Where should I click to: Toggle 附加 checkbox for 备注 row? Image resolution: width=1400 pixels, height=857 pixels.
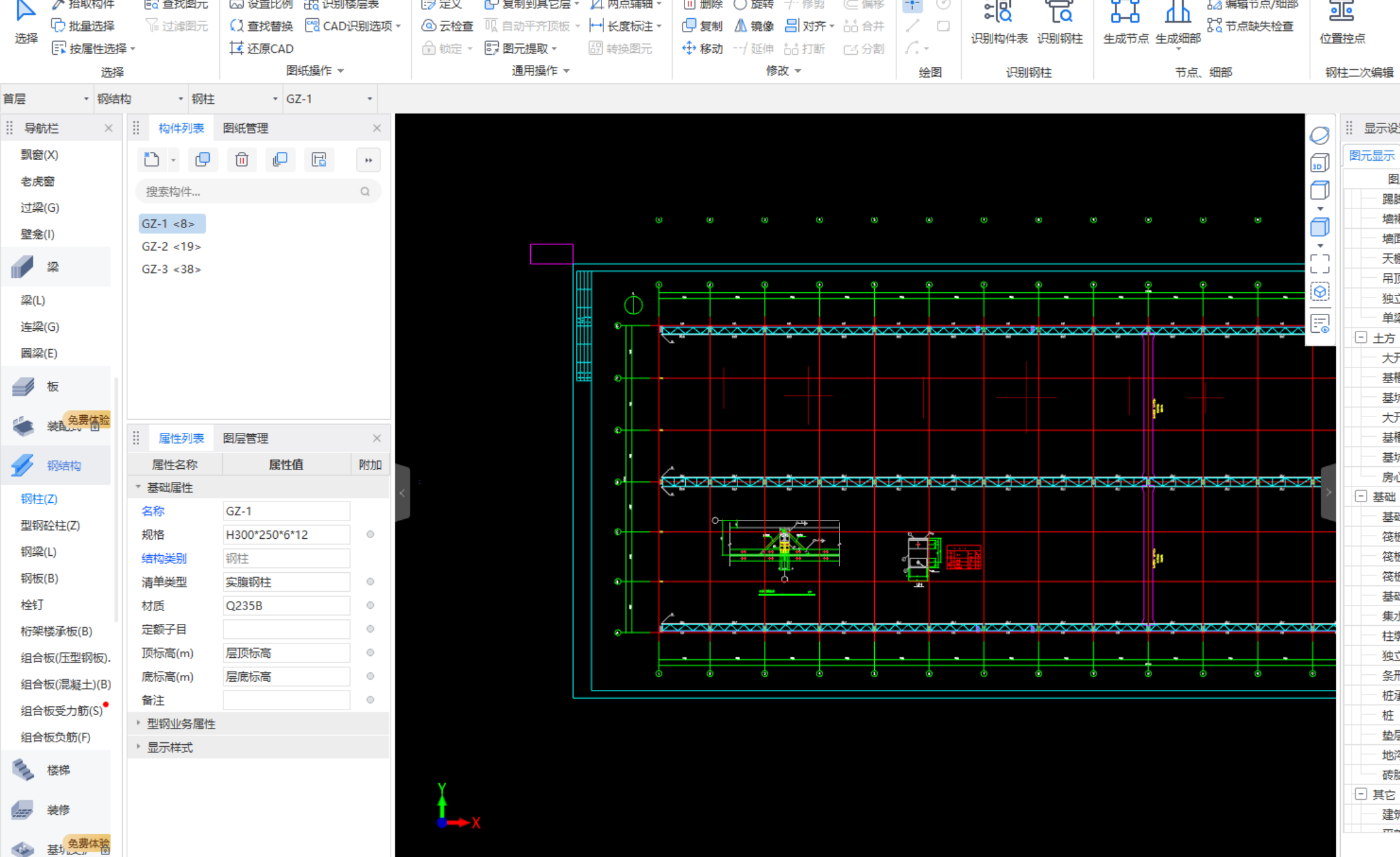point(370,699)
